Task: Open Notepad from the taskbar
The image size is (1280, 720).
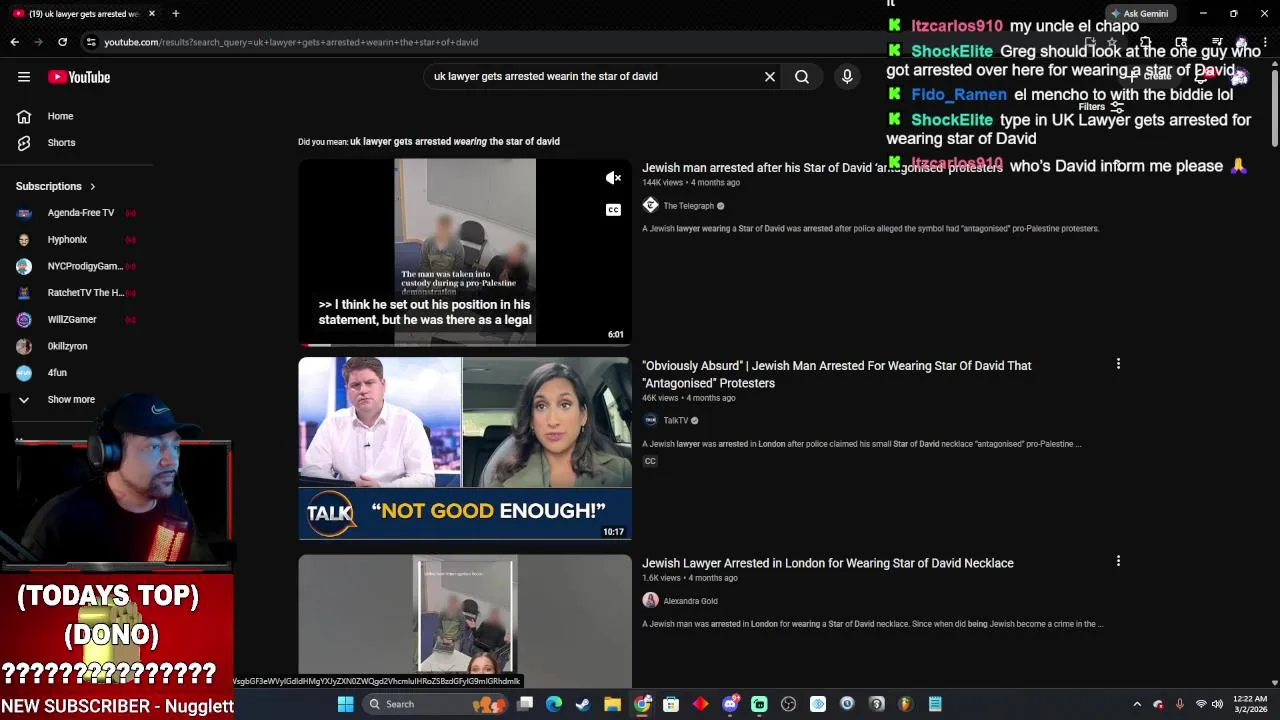Action: (935, 704)
